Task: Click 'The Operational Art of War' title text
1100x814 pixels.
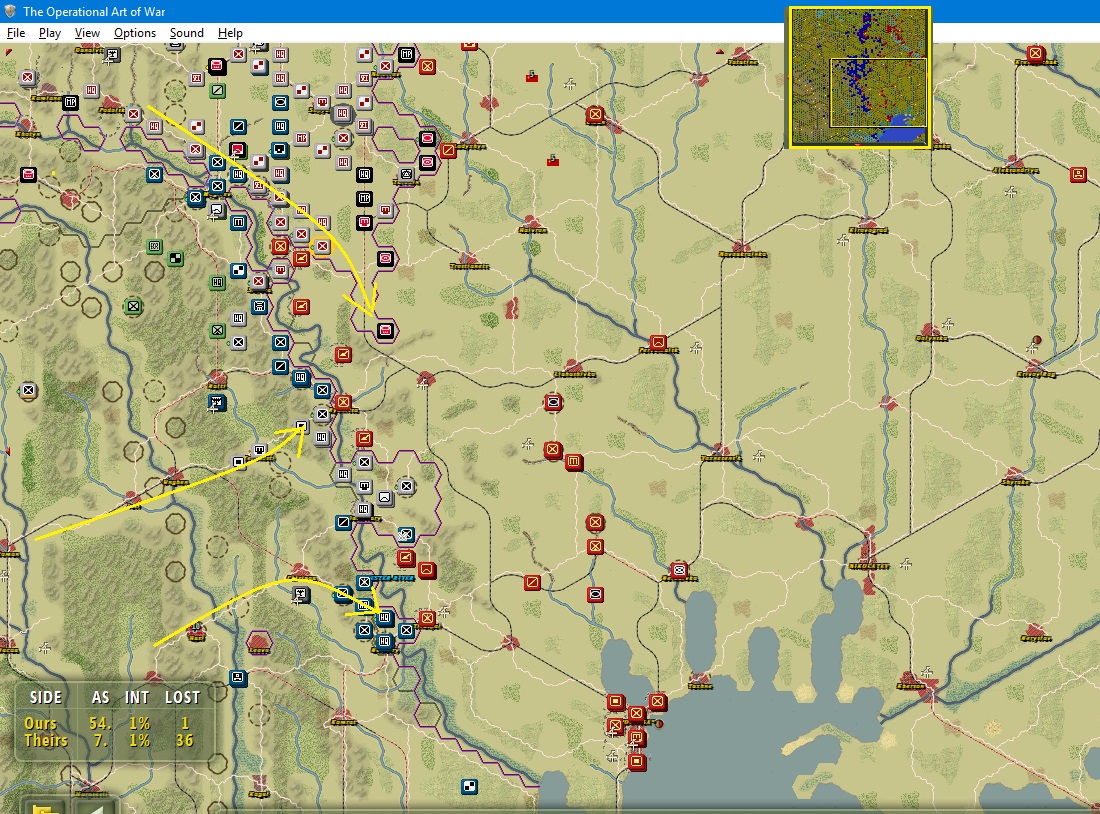Action: click(x=94, y=11)
